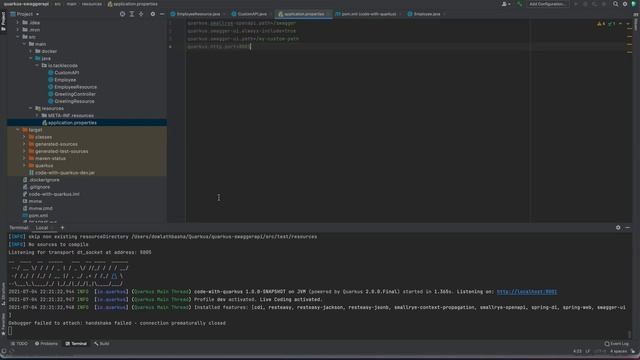
Task: Click Expand All in Project panel
Action: [x=132, y=14]
